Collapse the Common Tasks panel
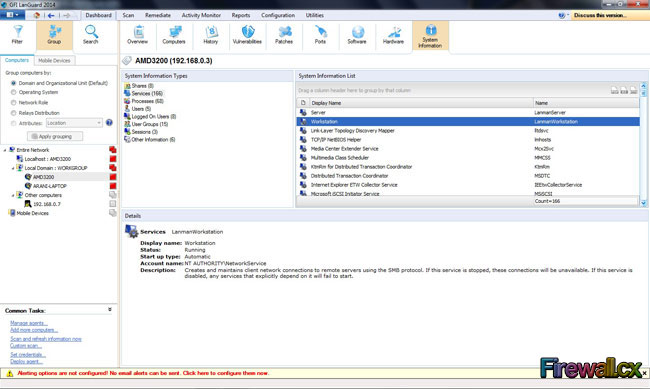 pos(110,310)
